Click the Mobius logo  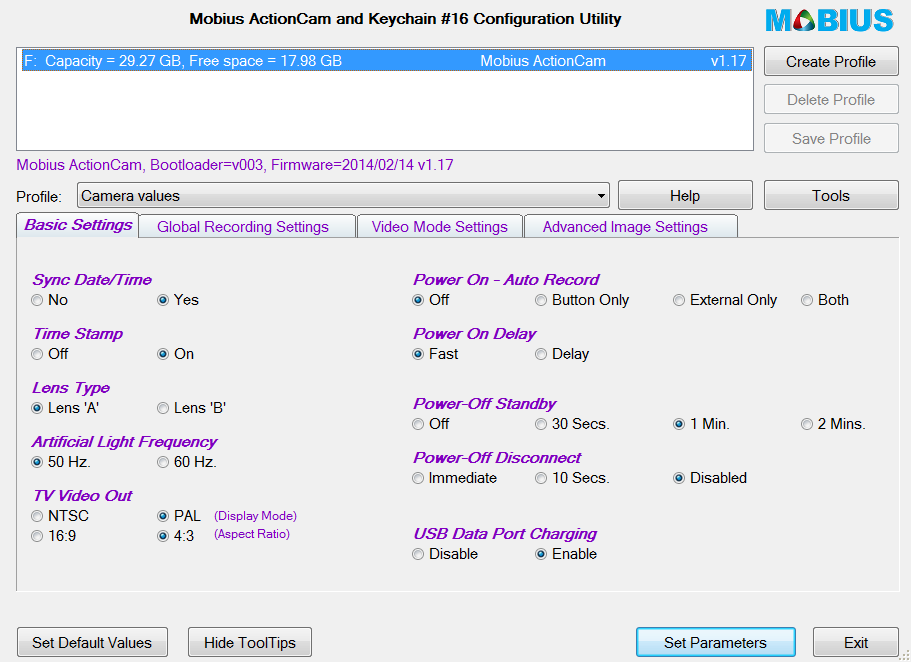point(829,20)
